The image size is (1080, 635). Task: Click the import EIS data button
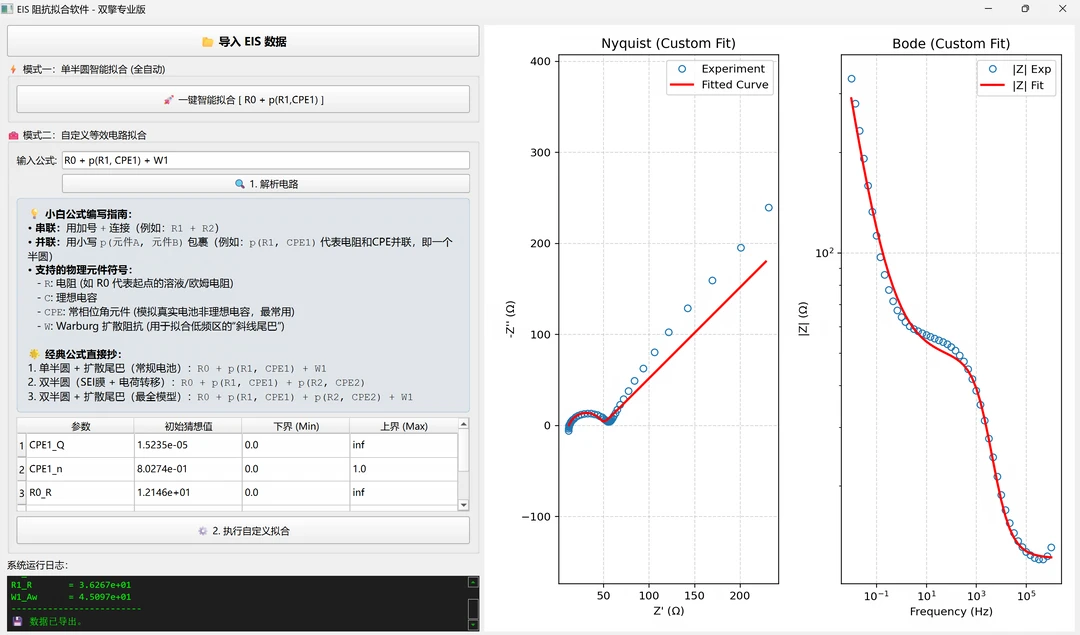point(243,41)
